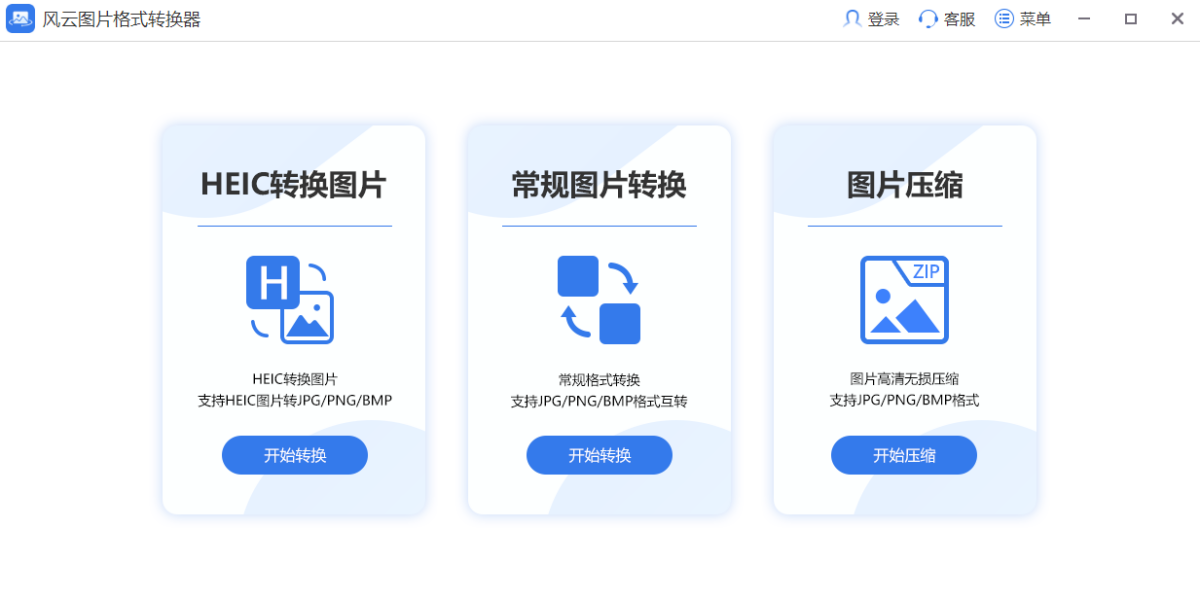The height and width of the screenshot is (600, 1200).
Task: Click the person-shaped login icon
Action: (x=851, y=18)
